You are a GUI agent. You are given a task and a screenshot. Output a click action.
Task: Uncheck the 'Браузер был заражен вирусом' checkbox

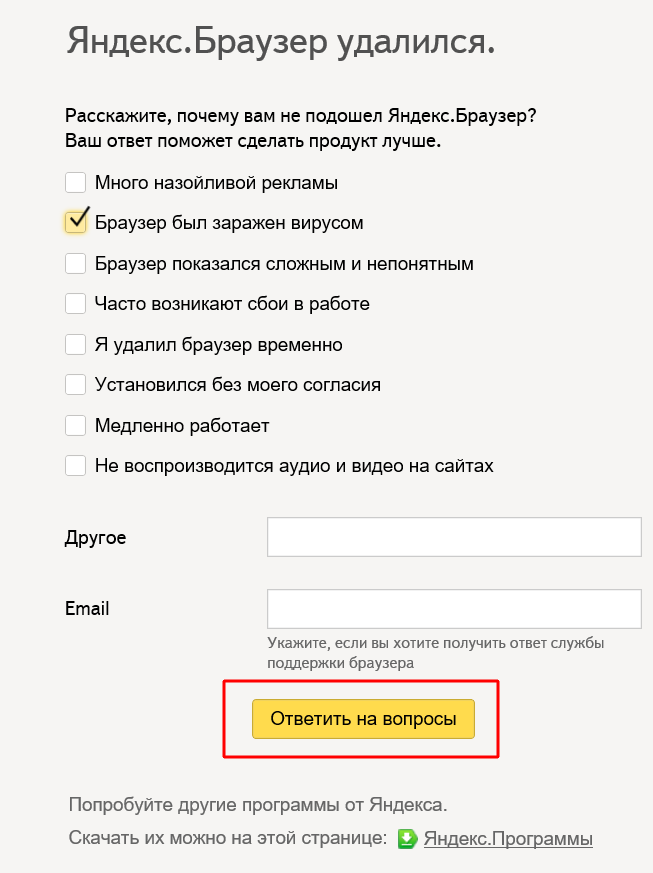coord(76,222)
